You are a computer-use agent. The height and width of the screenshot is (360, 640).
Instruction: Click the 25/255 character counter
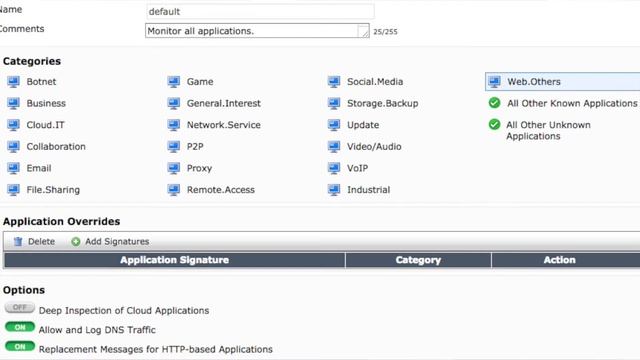coord(385,32)
